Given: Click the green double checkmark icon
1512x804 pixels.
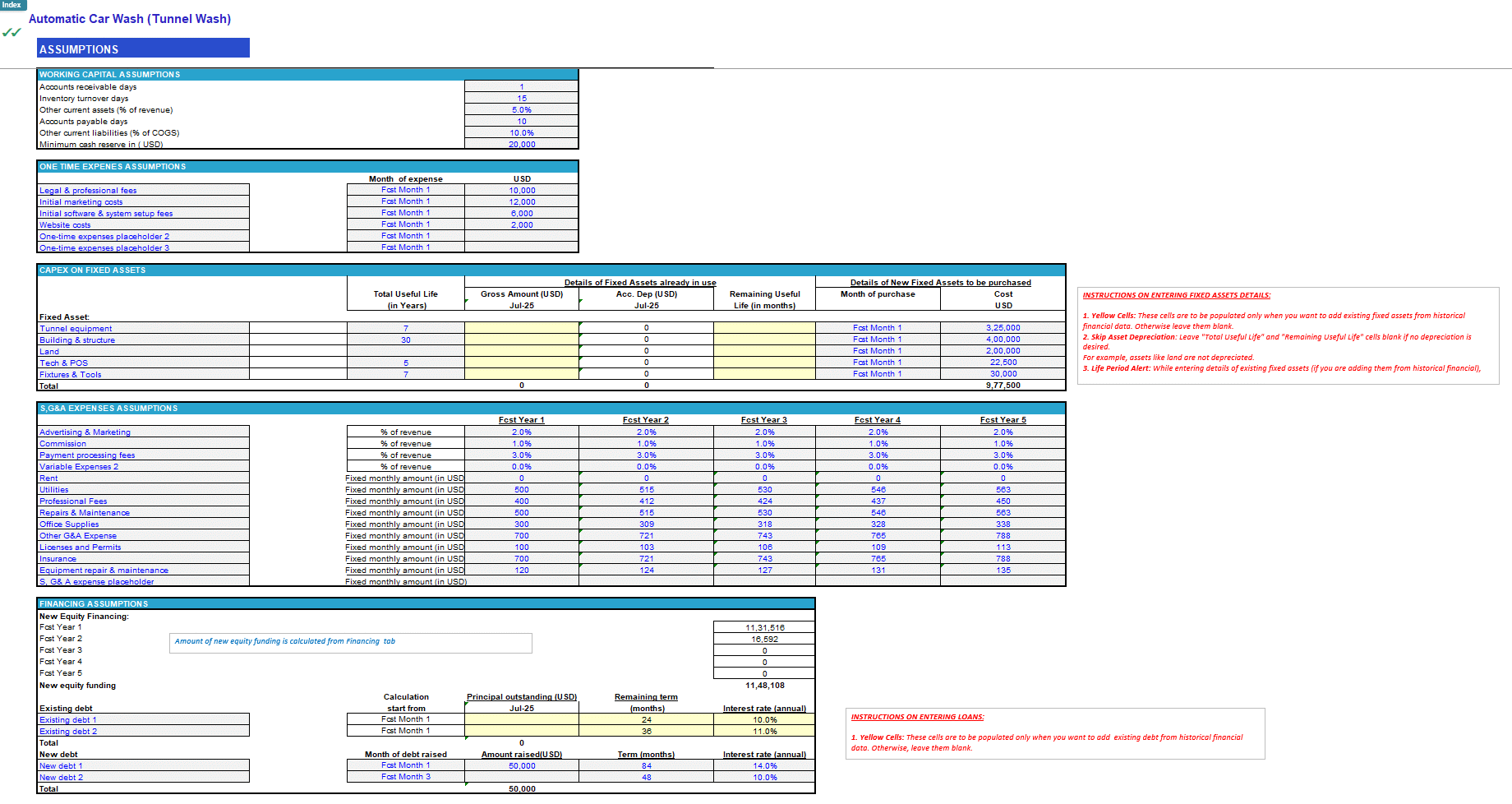Looking at the screenshot, I should click(x=12, y=32).
